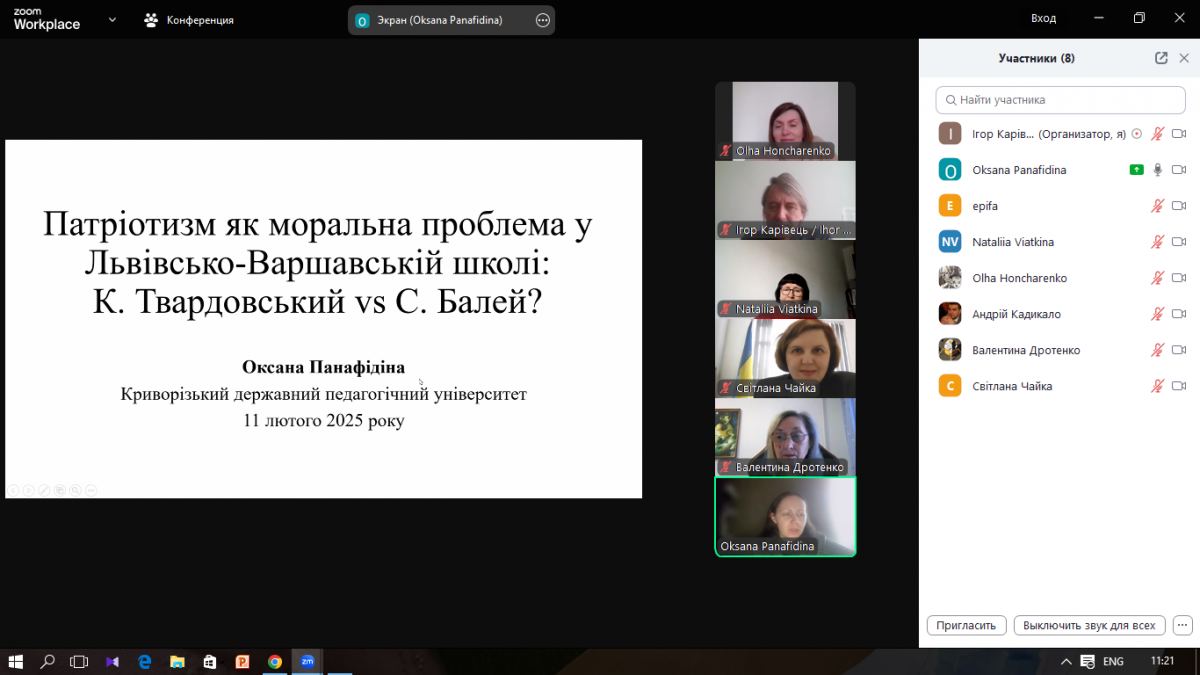Click the recording indicator beside Ігор Карів…
This screenshot has width=1200, height=675.
pyautogui.click(x=1136, y=134)
